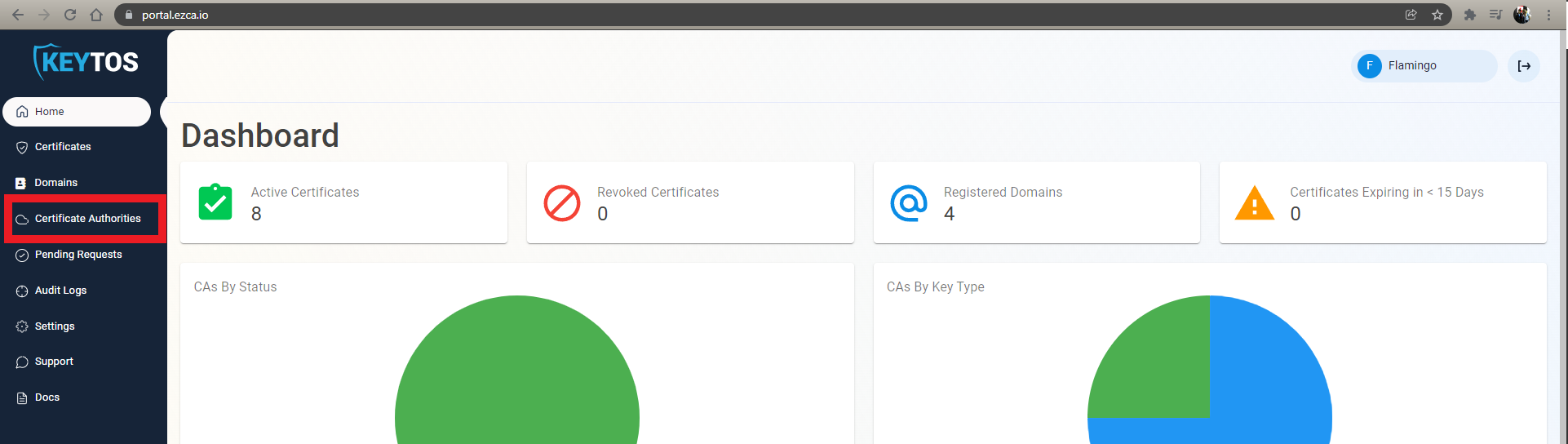Click the shield icon beside Certificates
This screenshot has height=444, width=1568.
pyautogui.click(x=22, y=147)
